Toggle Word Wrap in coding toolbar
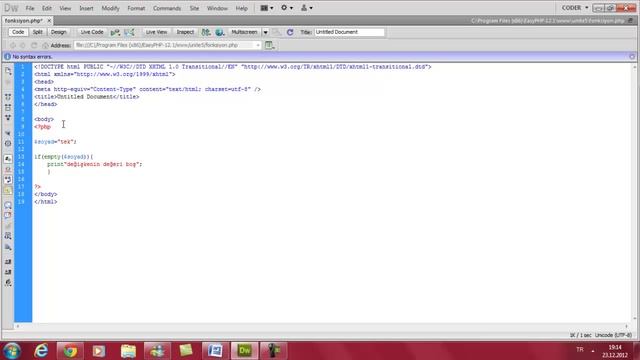This screenshot has height=360, width=640. [x=8, y=180]
